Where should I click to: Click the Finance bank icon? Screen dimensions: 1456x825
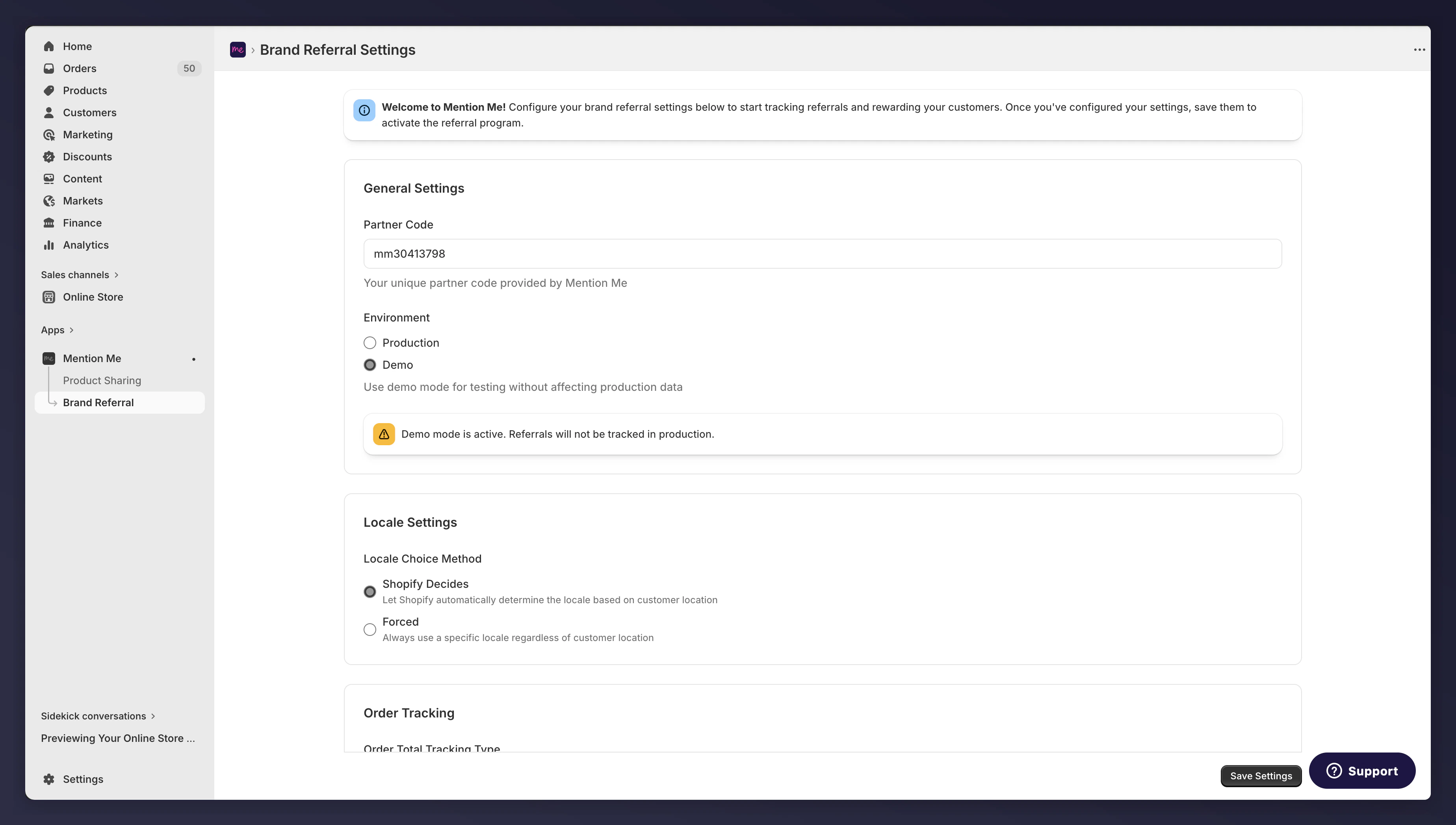click(49, 223)
